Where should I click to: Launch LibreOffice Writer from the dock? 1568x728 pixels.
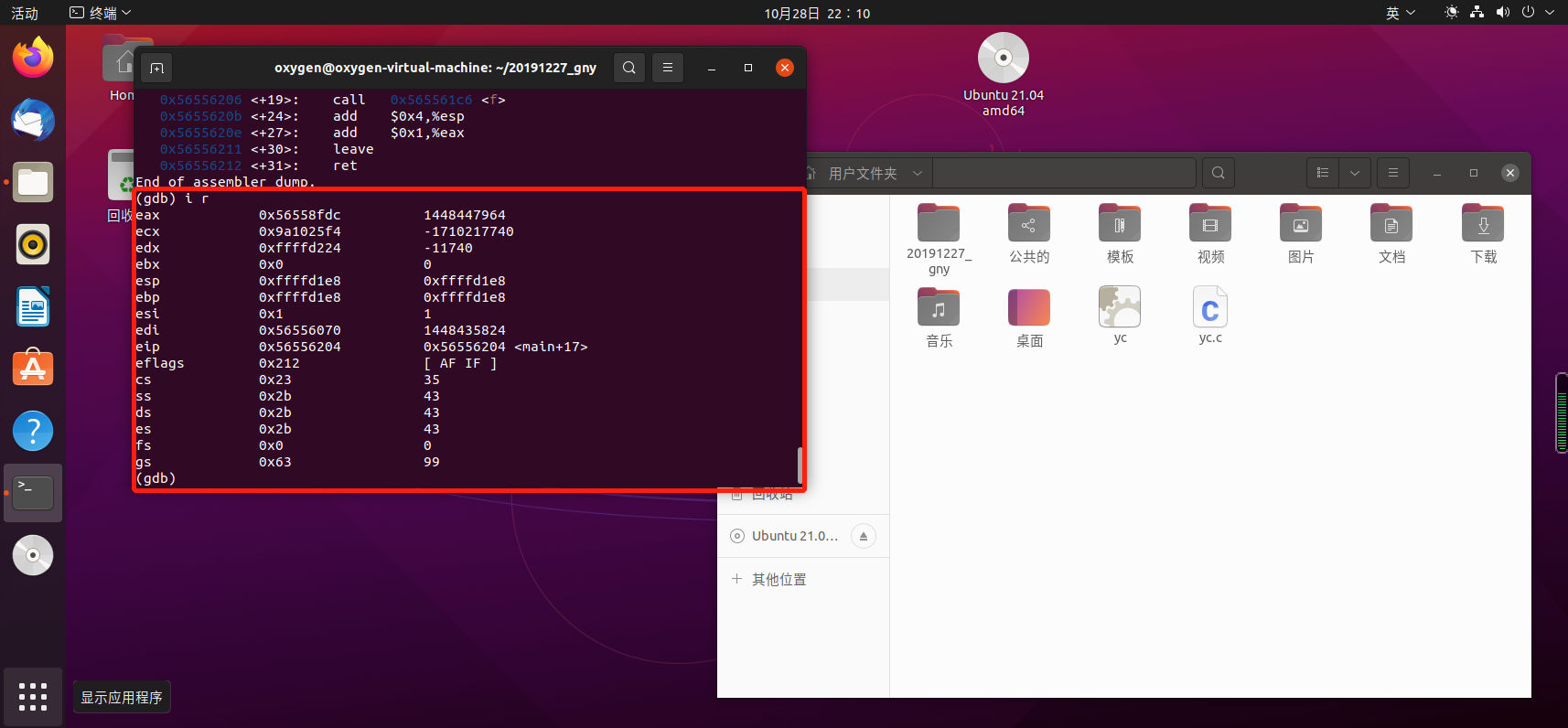point(33,306)
